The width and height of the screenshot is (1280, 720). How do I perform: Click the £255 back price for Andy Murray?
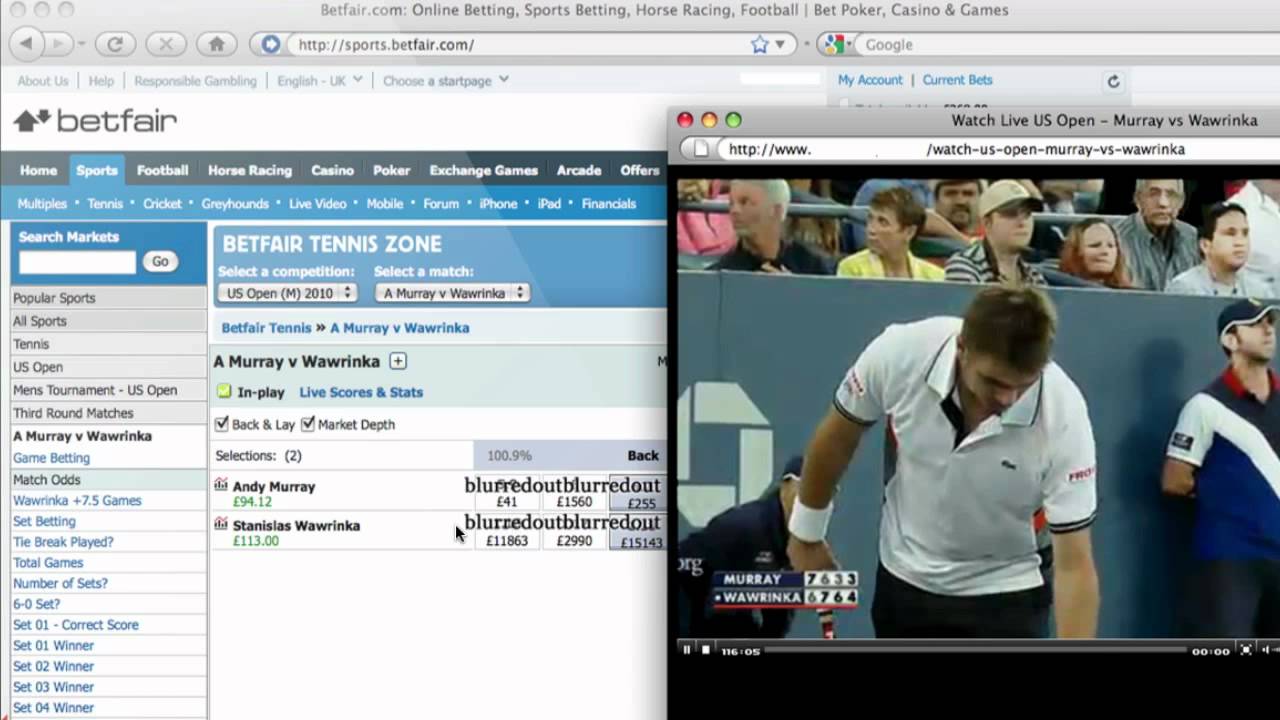pyautogui.click(x=638, y=493)
